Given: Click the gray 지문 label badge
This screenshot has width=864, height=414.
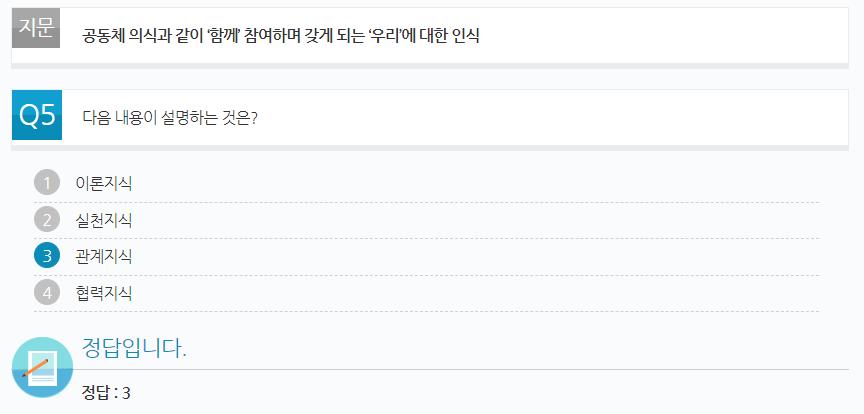Looking at the screenshot, I should [36, 28].
